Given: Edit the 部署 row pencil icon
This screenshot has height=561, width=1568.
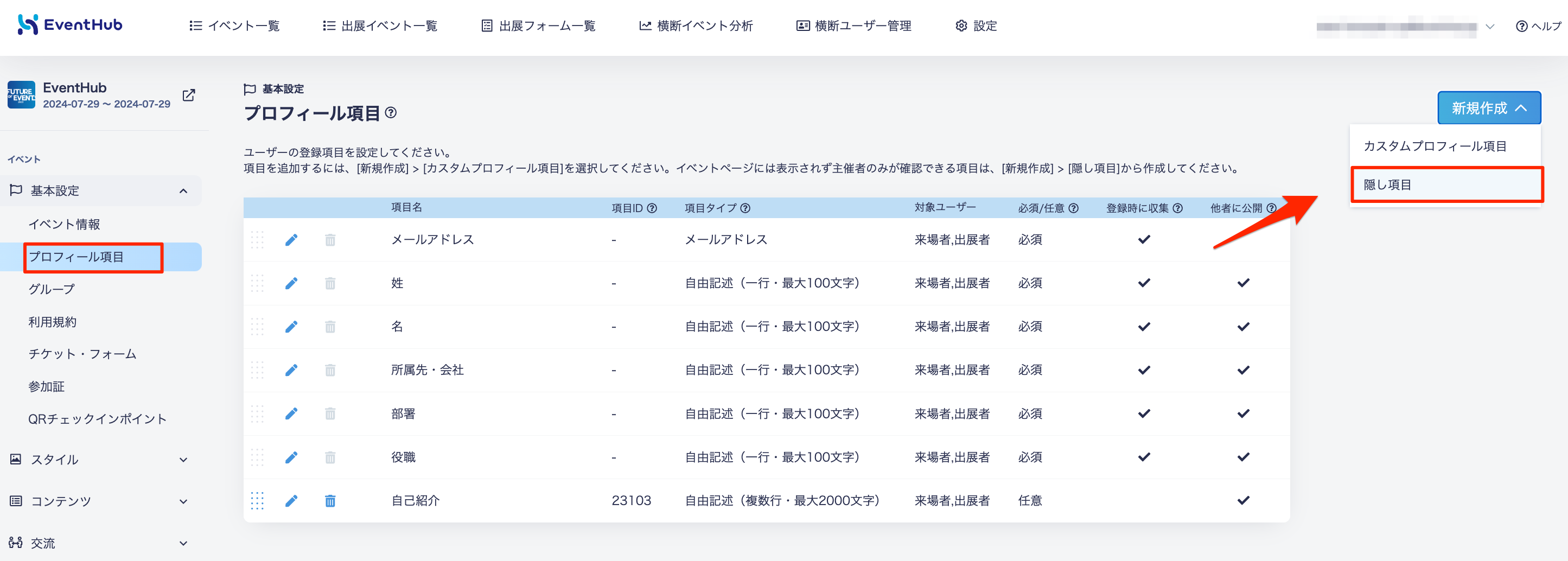Looking at the screenshot, I should click(291, 414).
